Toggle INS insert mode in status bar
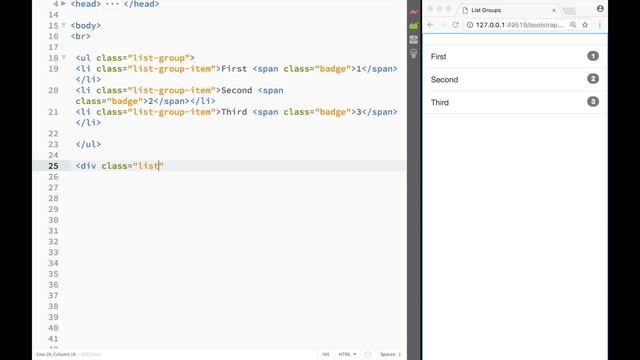Viewport: 640px width, 360px height. [x=325, y=354]
